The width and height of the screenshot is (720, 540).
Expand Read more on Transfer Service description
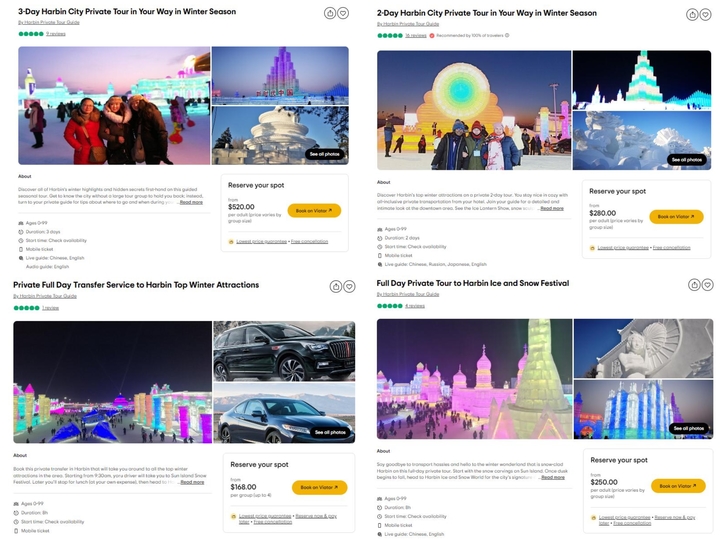pyautogui.click(x=192, y=482)
